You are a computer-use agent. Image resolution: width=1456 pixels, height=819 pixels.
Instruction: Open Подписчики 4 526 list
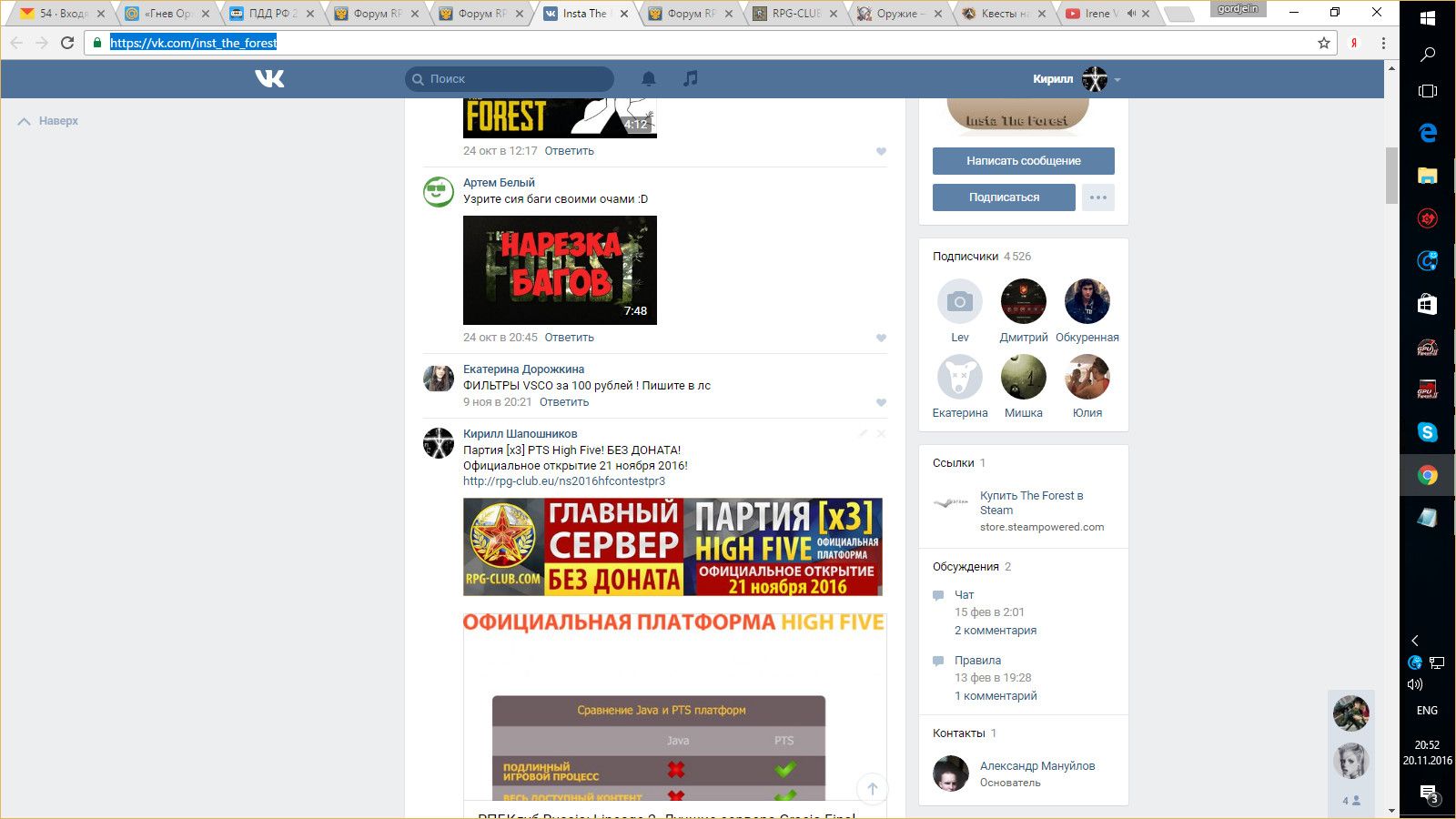click(982, 257)
